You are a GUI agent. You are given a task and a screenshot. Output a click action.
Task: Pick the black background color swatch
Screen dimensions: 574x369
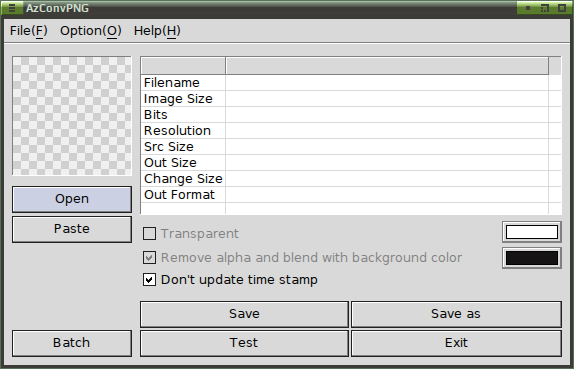(532, 258)
